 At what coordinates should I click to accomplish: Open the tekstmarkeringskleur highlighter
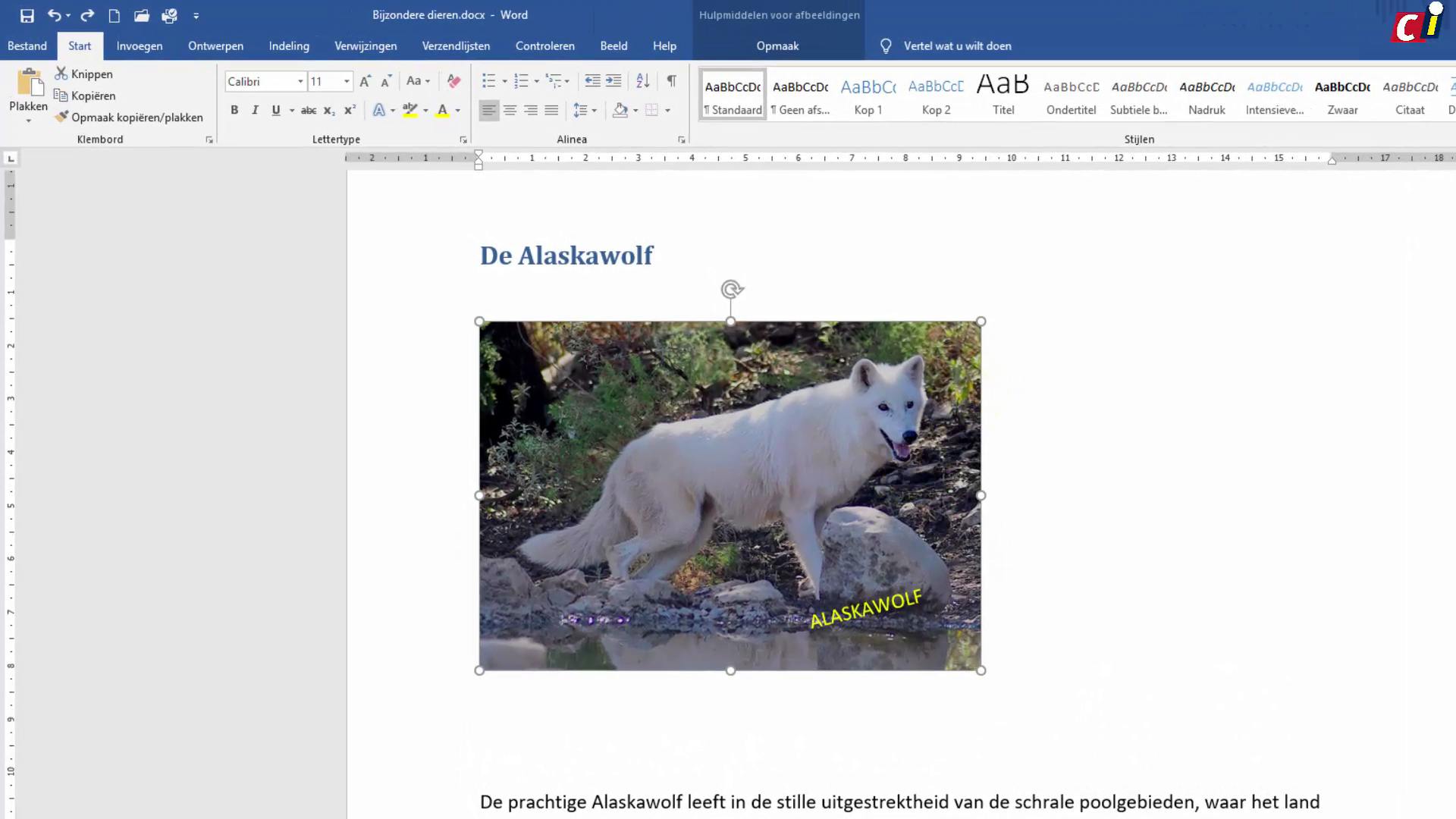409,110
